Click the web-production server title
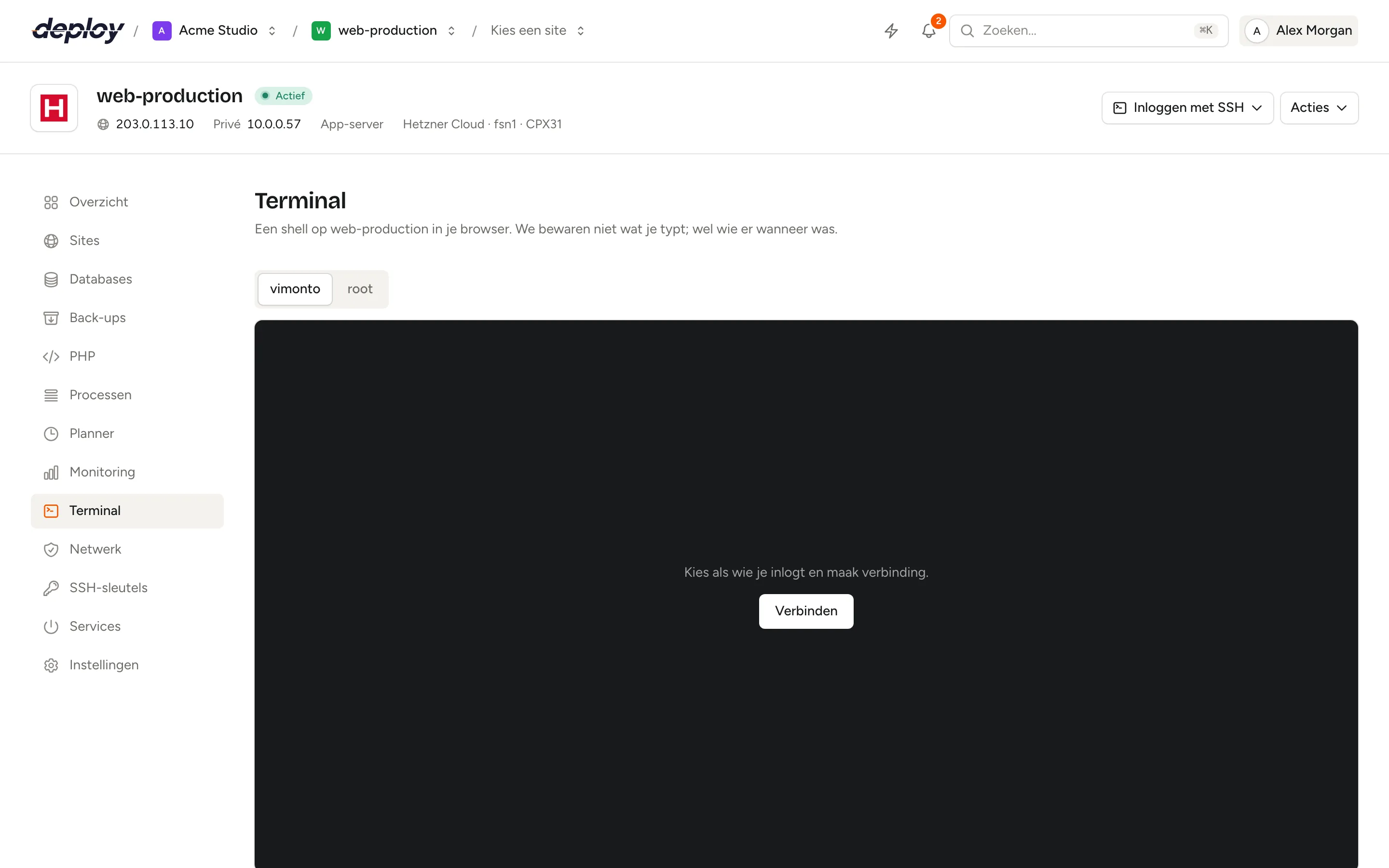This screenshot has width=1389, height=868. click(x=169, y=96)
